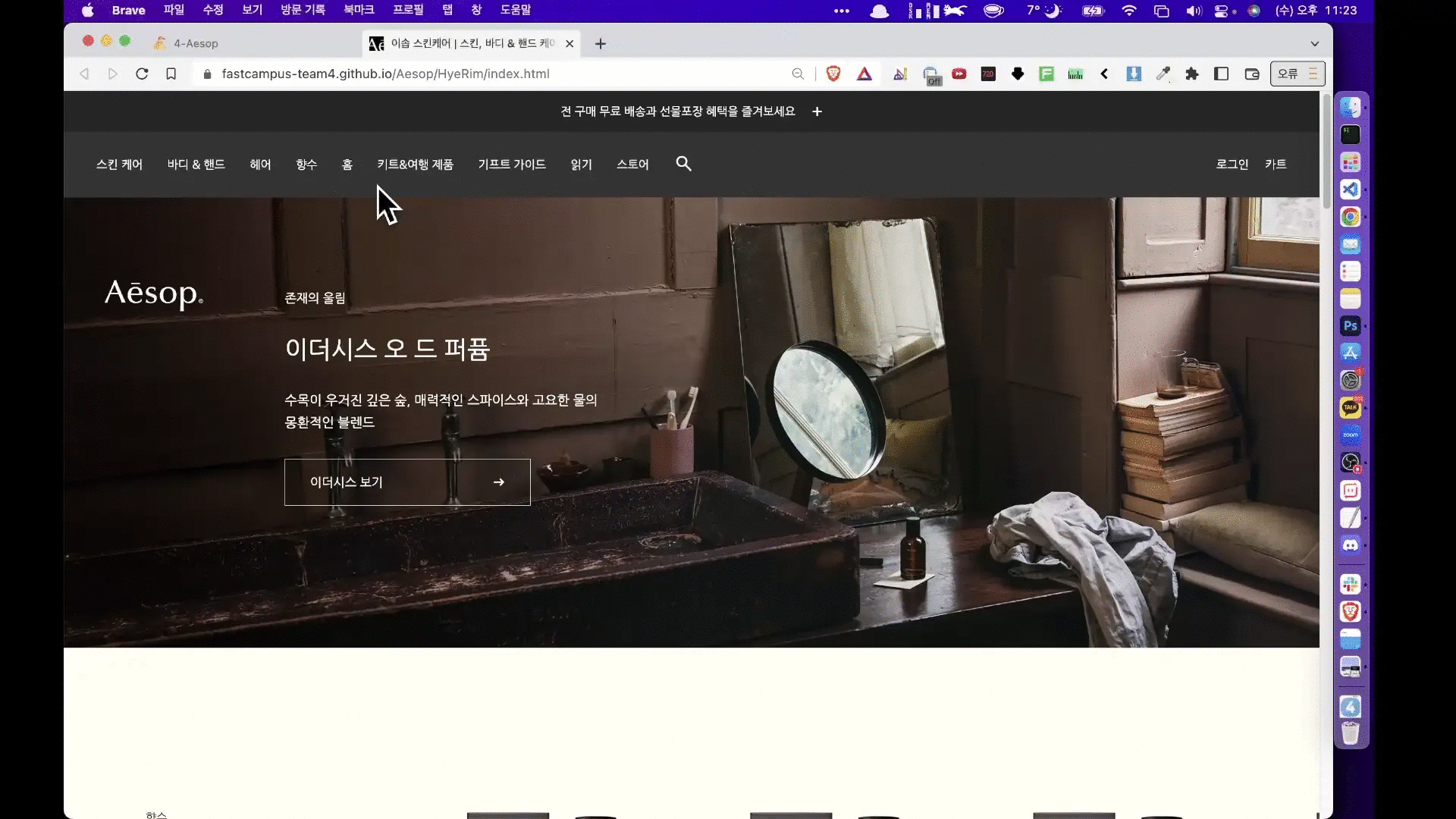This screenshot has height=819, width=1456.
Task: Click the 로그인 link
Action: pos(1232,165)
